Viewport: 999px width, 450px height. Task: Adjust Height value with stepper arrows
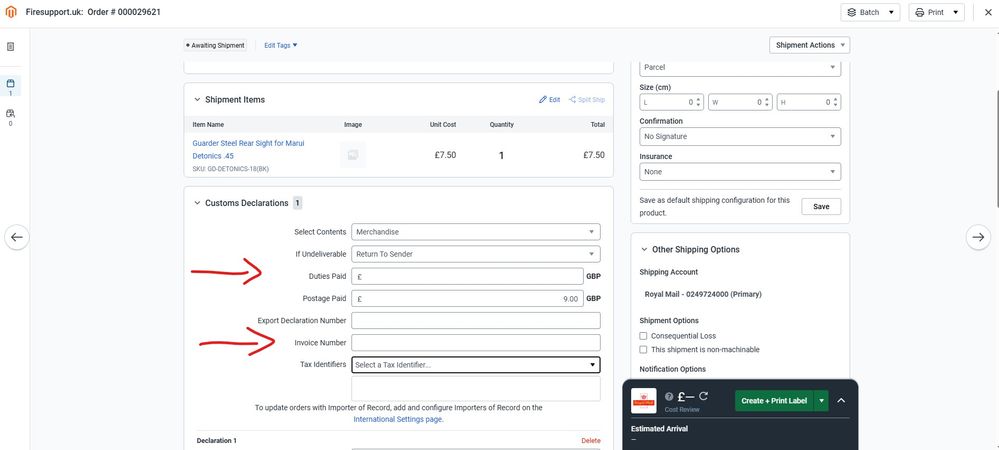(837, 102)
